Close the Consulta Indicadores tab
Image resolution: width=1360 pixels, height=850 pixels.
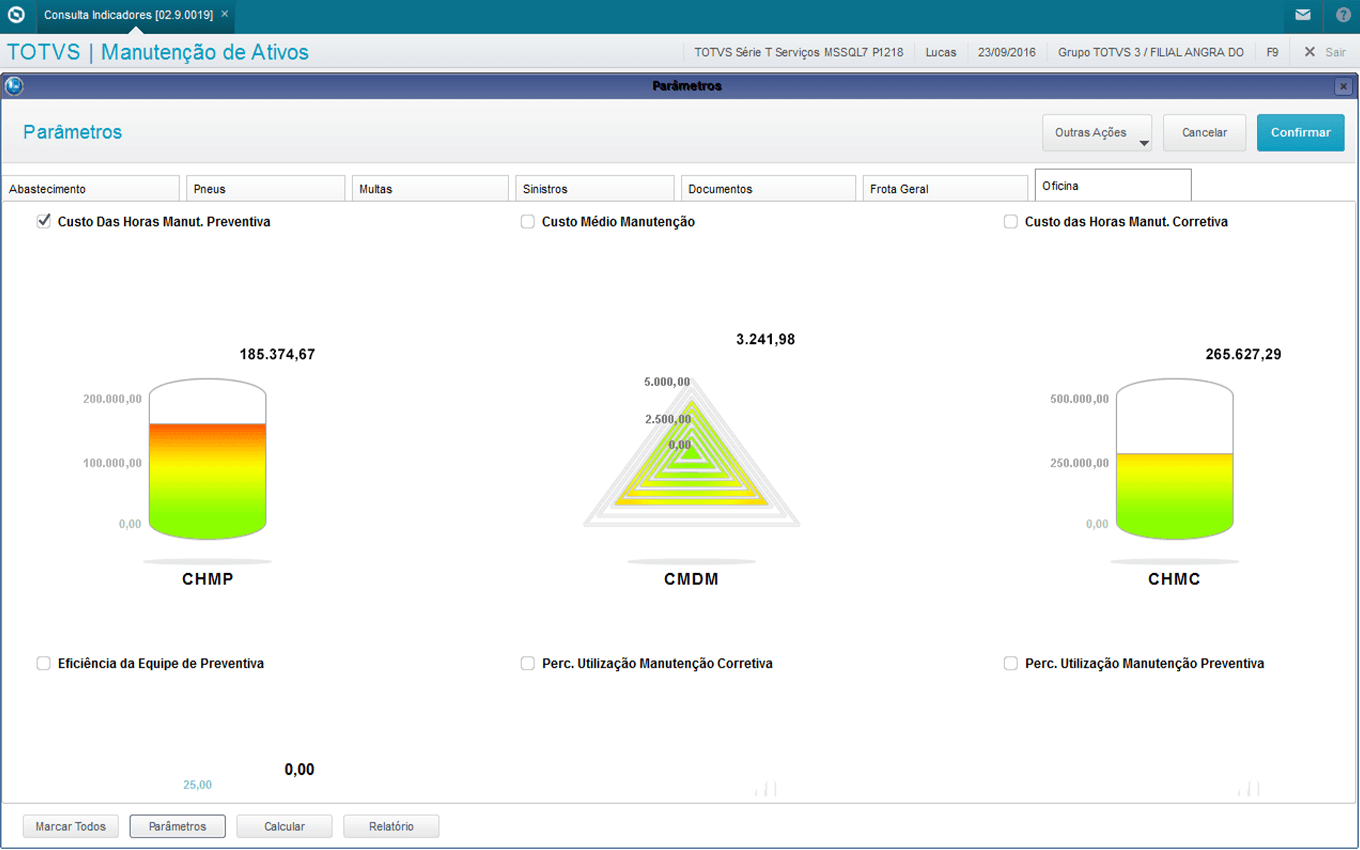coord(225,14)
